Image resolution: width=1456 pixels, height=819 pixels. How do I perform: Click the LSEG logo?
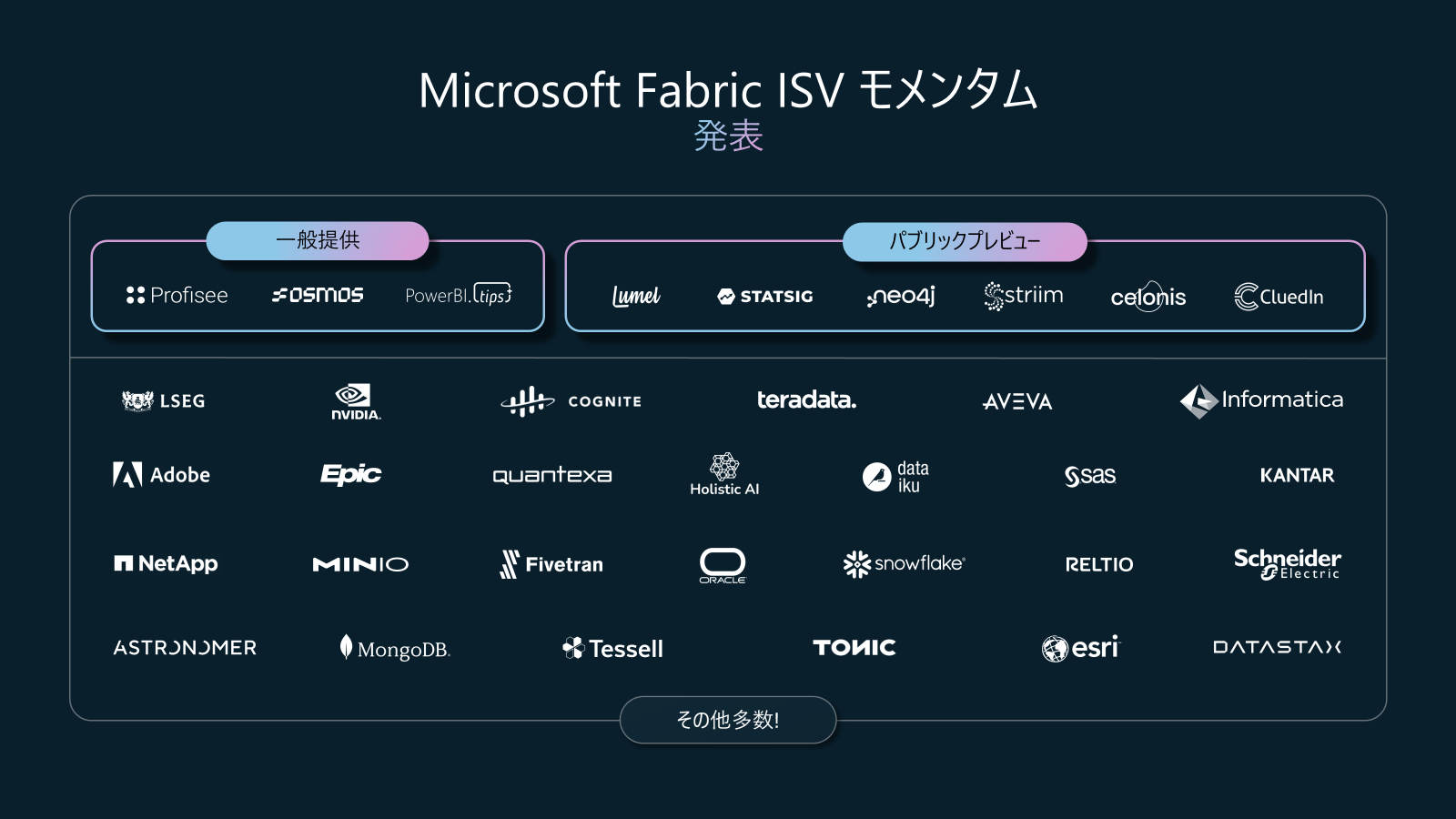(x=164, y=400)
